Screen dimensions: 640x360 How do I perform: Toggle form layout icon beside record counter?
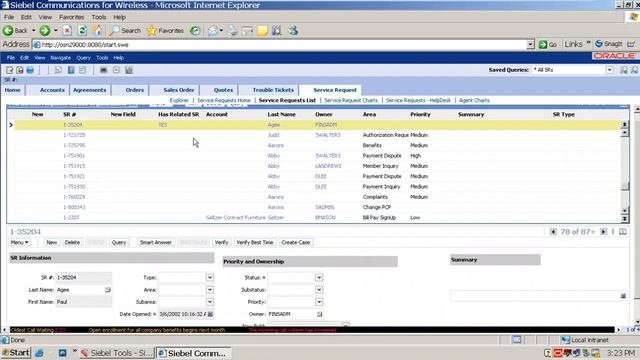click(x=622, y=231)
